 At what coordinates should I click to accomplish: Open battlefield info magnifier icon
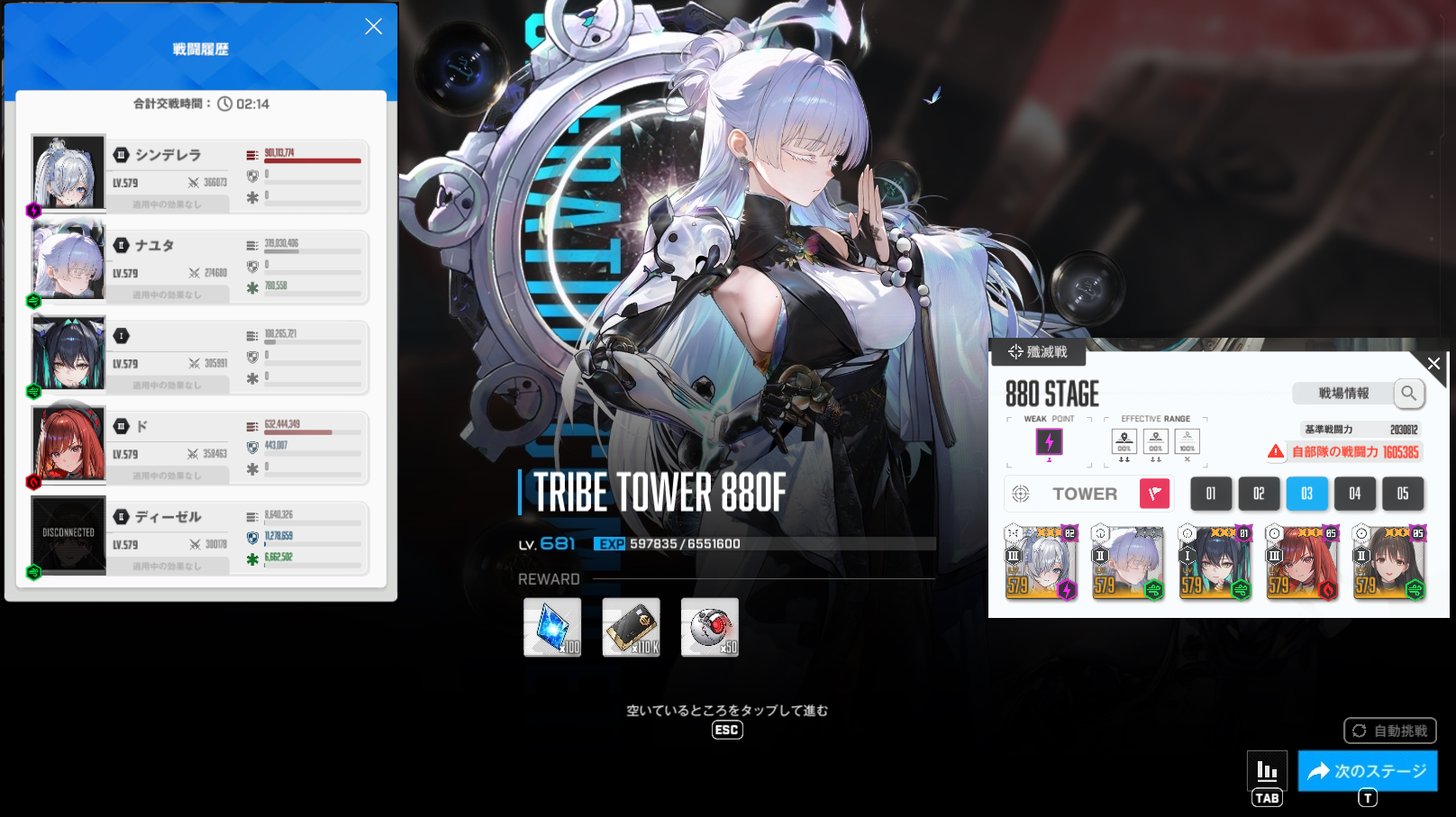(x=1408, y=393)
